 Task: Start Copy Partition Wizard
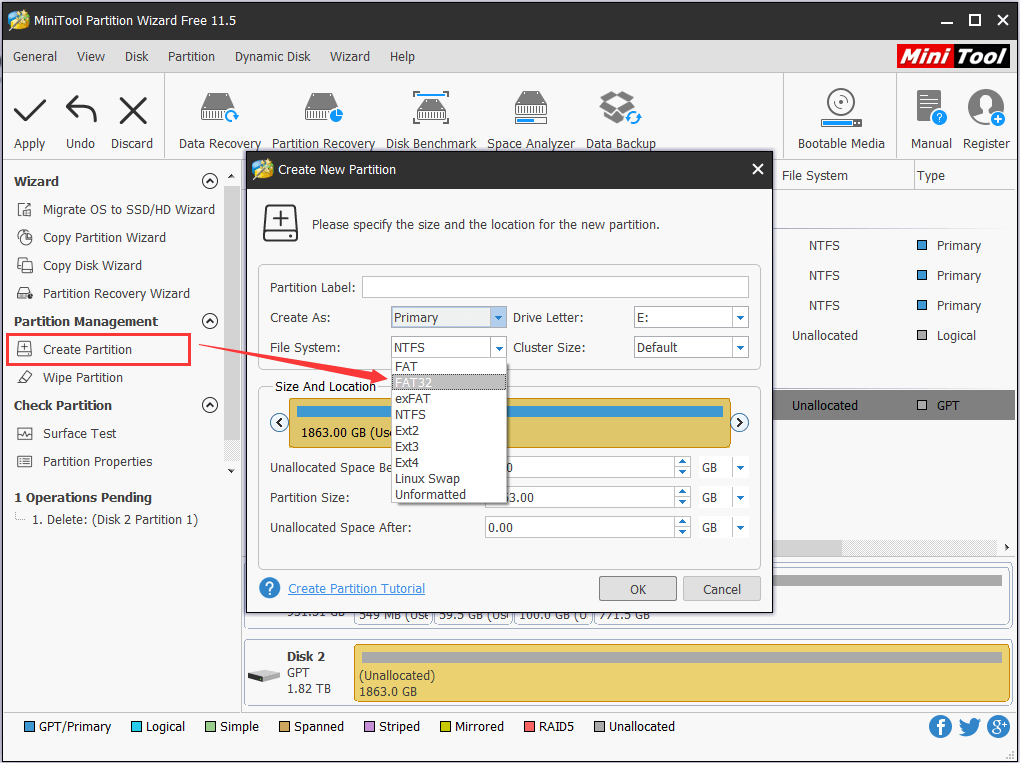pyautogui.click(x=91, y=237)
